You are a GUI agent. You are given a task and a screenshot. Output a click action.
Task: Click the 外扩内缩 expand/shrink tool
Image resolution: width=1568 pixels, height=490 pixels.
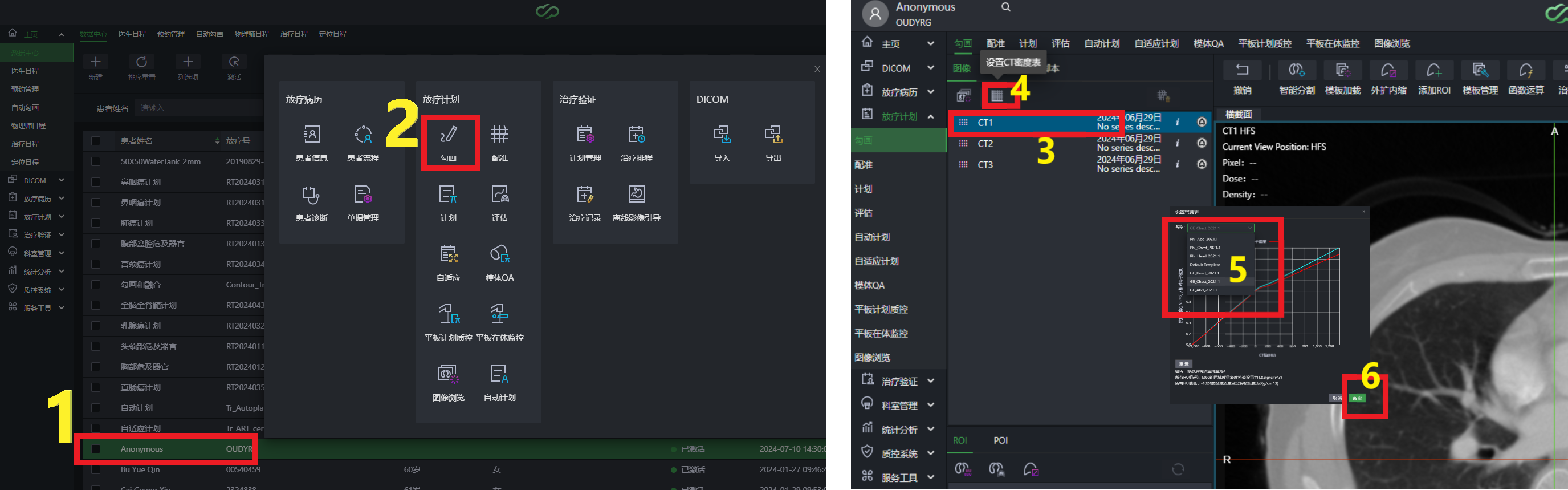[x=1388, y=79]
